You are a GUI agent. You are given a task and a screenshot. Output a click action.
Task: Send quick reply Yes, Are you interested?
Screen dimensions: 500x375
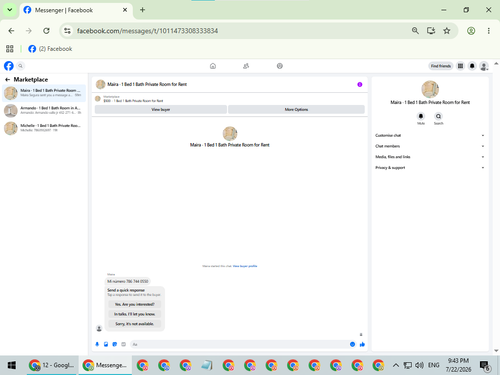135,304
